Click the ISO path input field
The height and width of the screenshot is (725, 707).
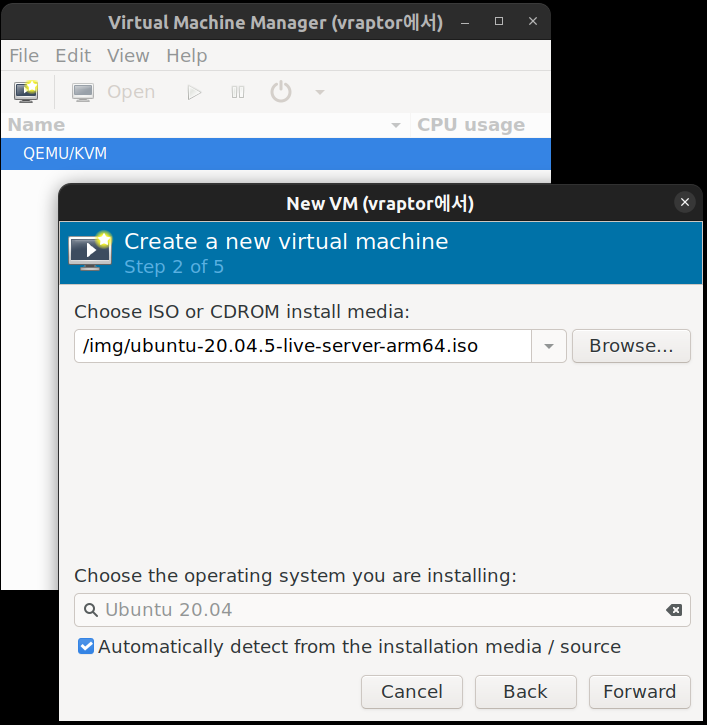(302, 346)
